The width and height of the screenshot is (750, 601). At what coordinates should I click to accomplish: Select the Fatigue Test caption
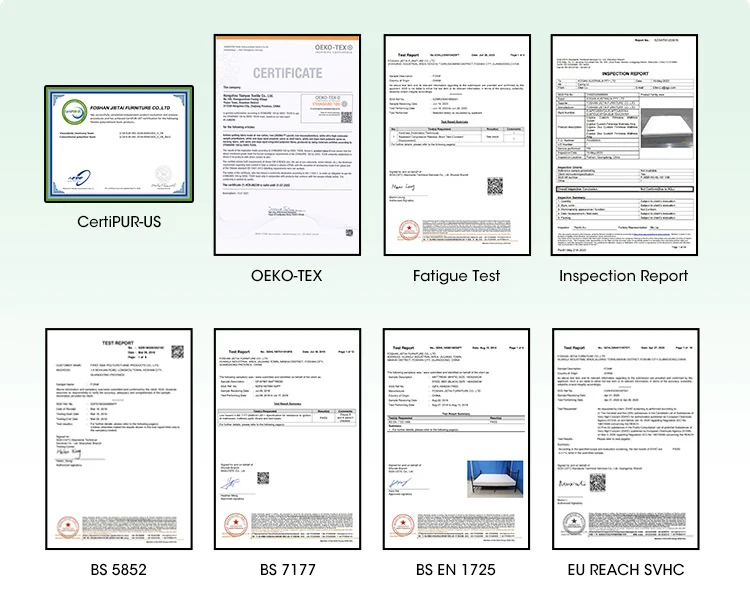456,276
